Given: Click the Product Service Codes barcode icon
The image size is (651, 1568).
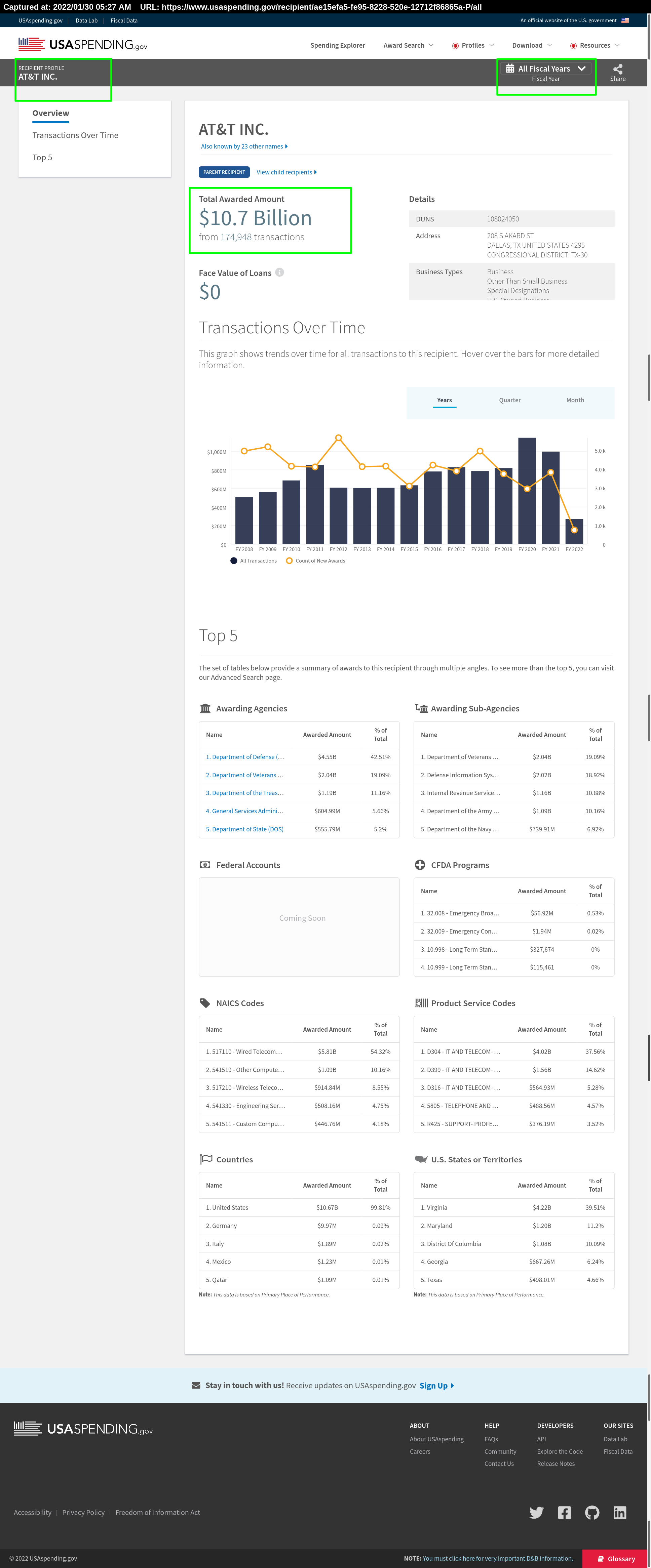Looking at the screenshot, I should 421,1003.
